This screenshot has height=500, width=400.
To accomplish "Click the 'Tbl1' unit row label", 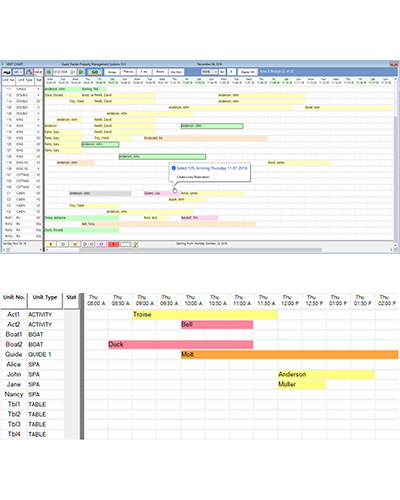I will (x=14, y=404).
